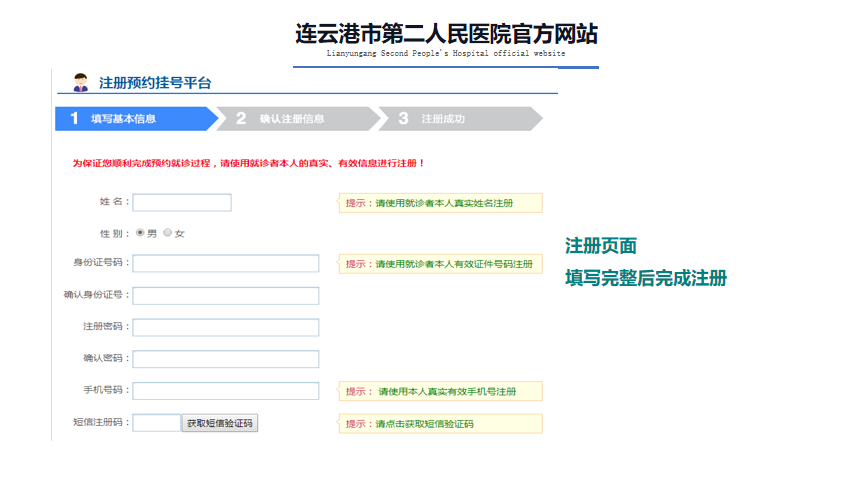862x482 pixels.
Task: Click the 手机号码 input field
Action: point(225,391)
